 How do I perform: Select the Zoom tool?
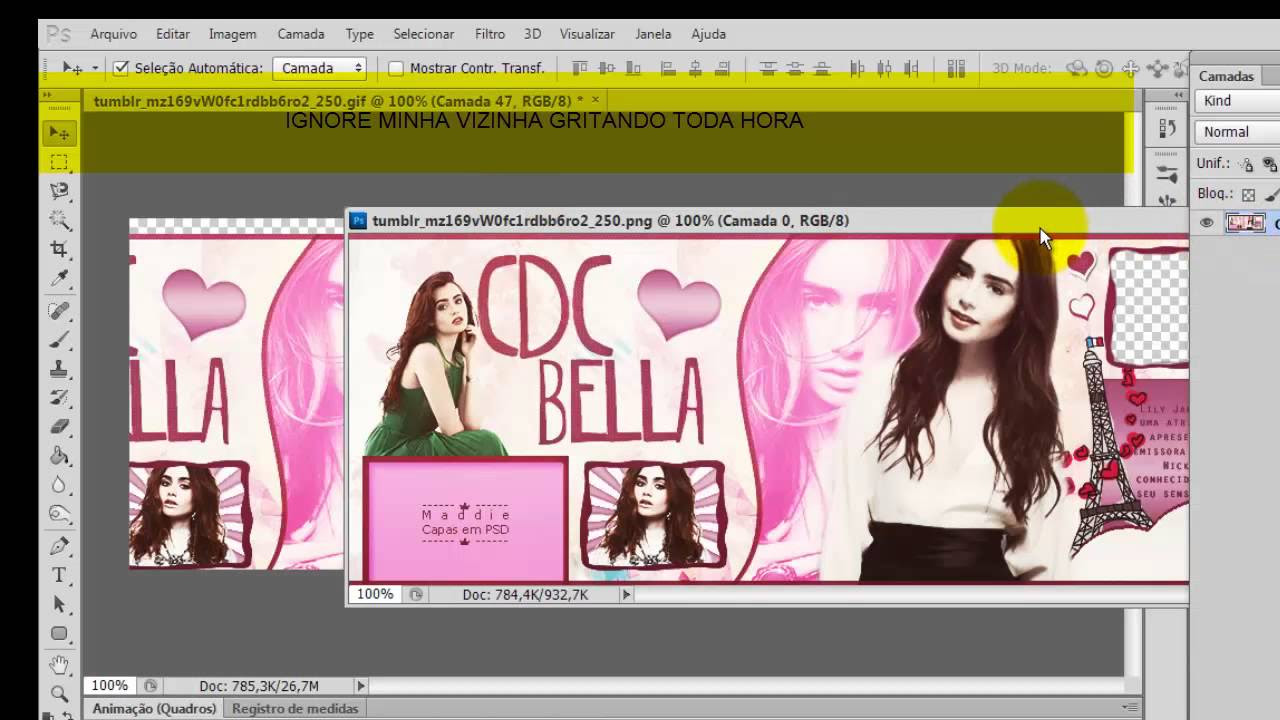click(59, 693)
